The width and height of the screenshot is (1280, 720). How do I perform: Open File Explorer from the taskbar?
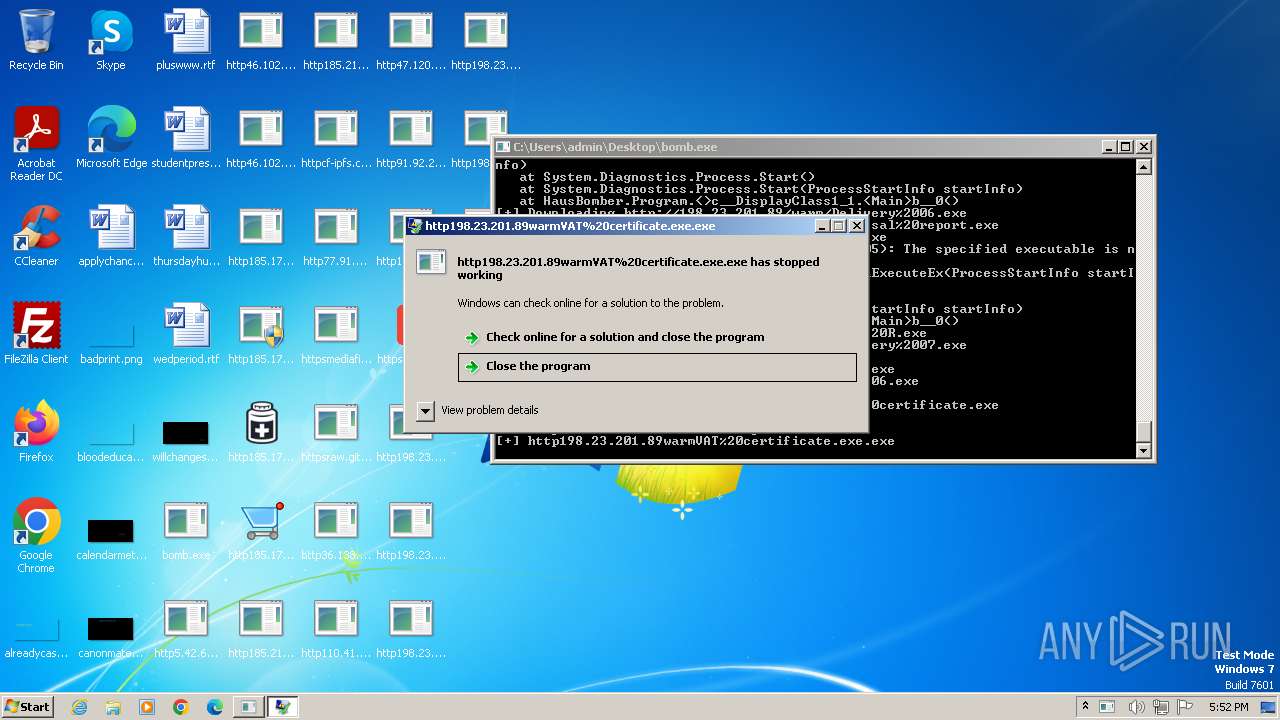point(113,707)
